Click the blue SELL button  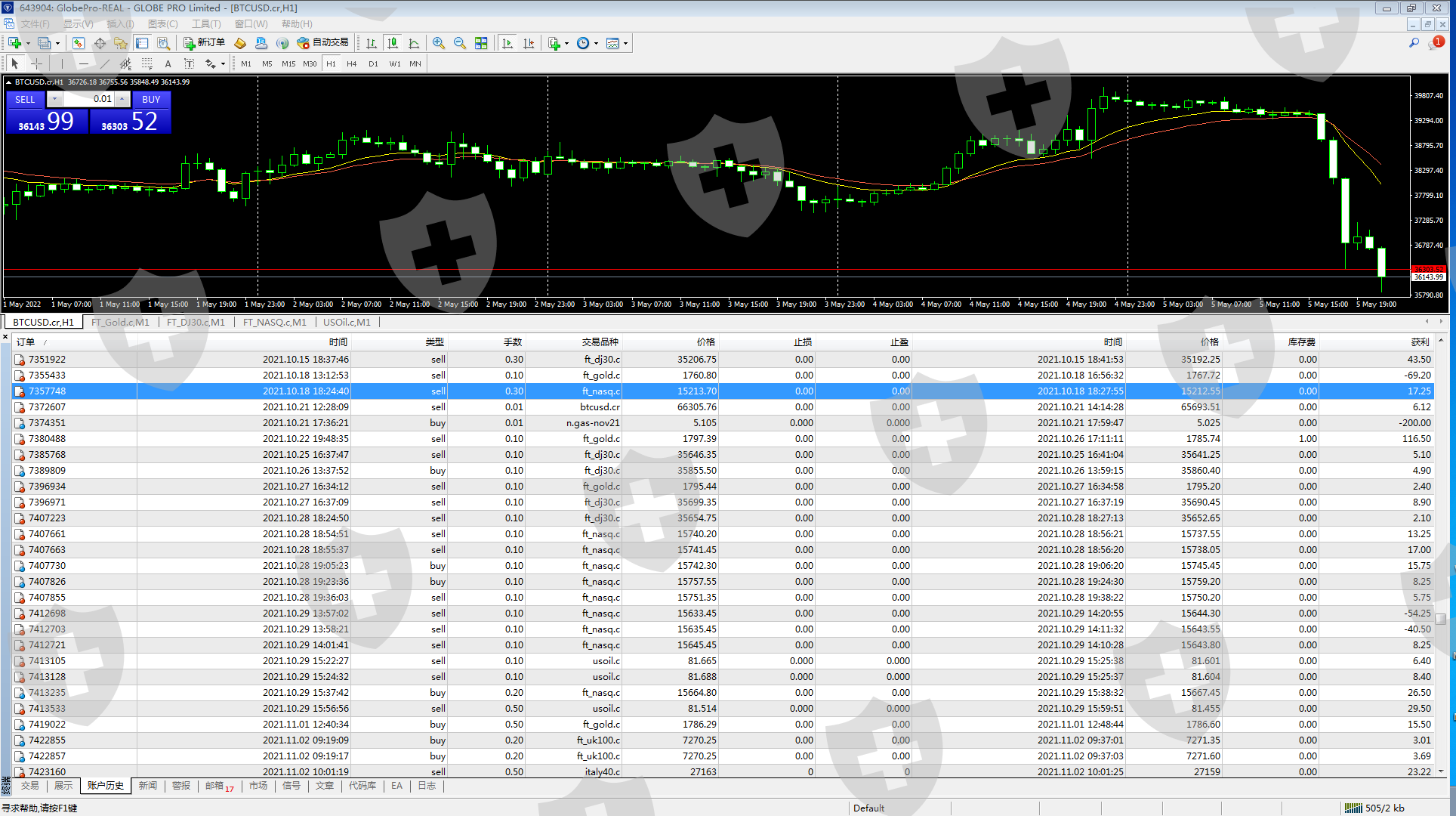(x=25, y=99)
